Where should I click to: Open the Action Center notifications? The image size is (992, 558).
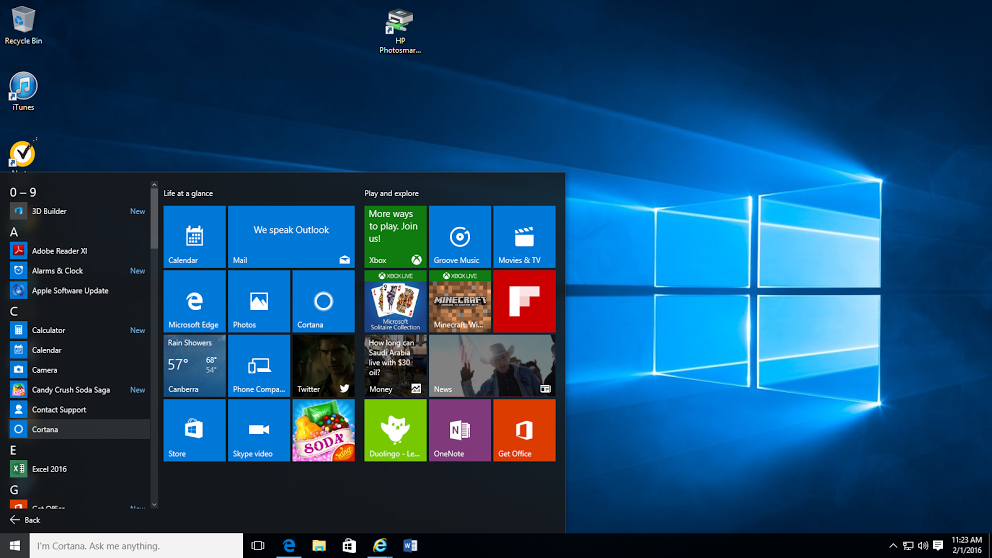click(938, 545)
